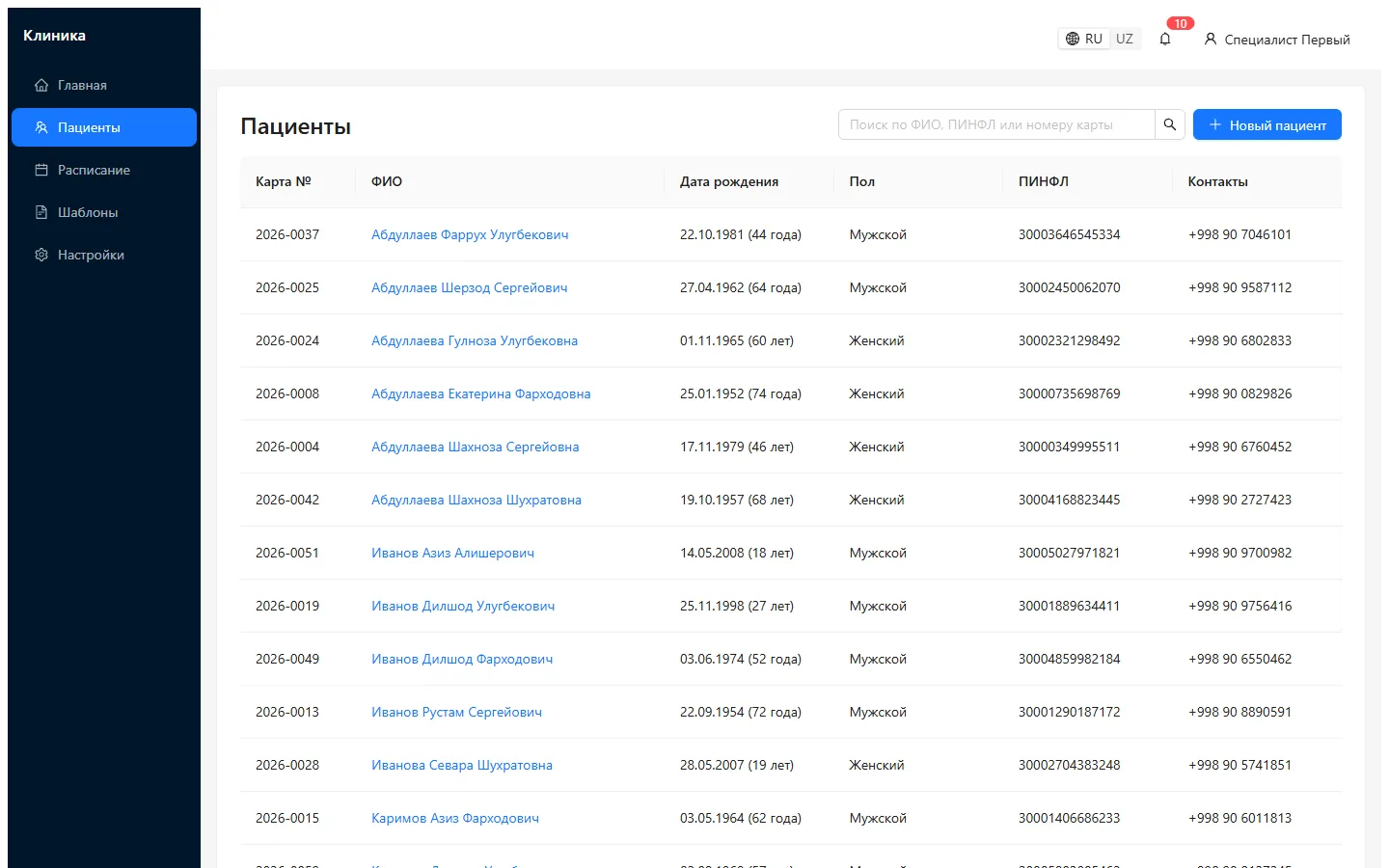Open patient Абдуллаева Екатерина Фарходовна
The image size is (1389, 868).
click(480, 393)
